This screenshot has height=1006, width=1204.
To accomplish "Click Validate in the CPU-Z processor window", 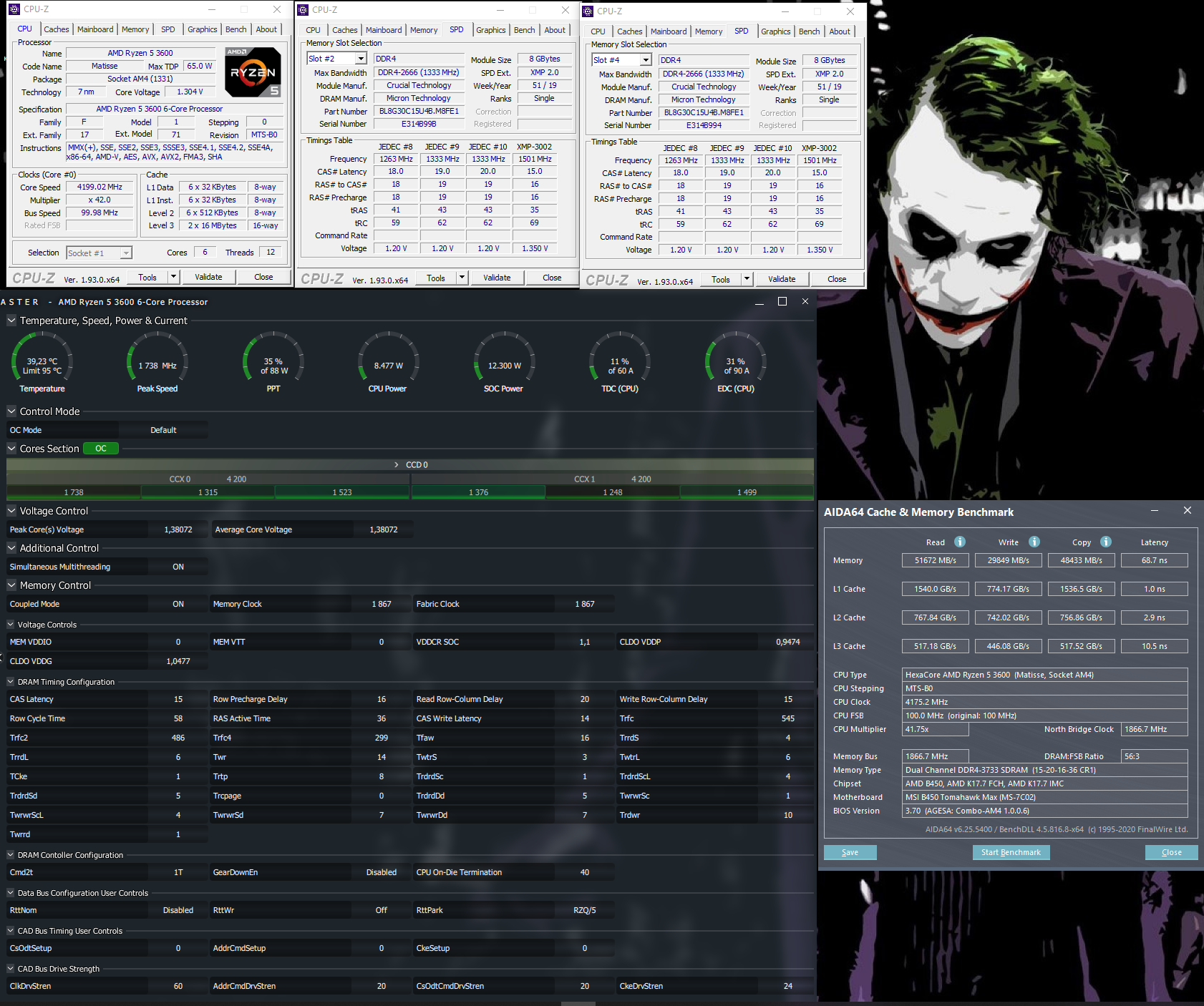I will click(x=208, y=277).
